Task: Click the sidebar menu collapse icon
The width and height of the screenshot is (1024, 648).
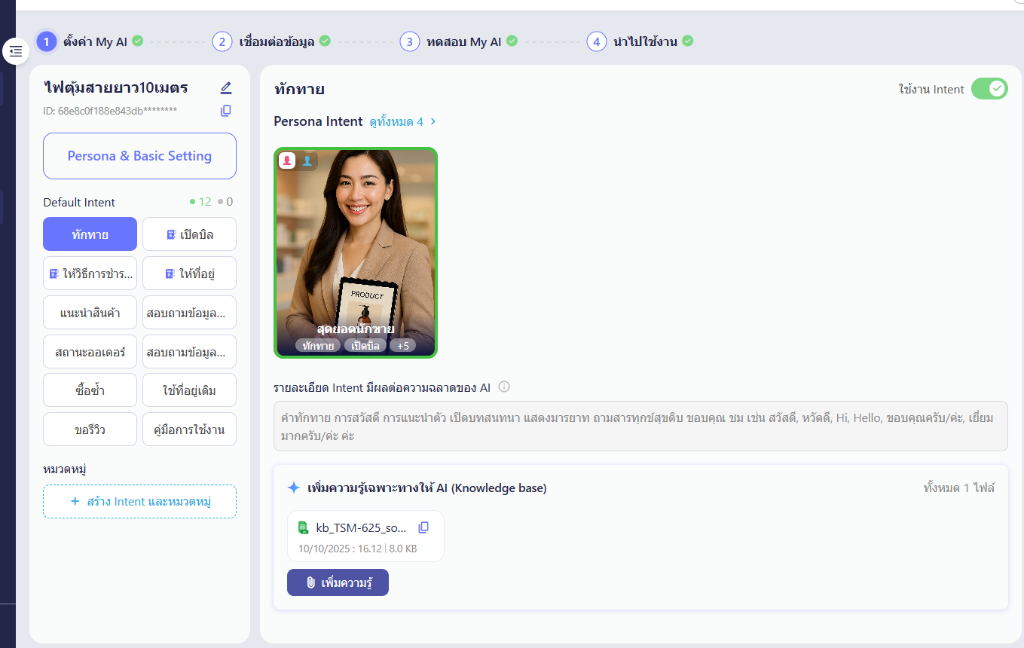Action: click(x=16, y=51)
